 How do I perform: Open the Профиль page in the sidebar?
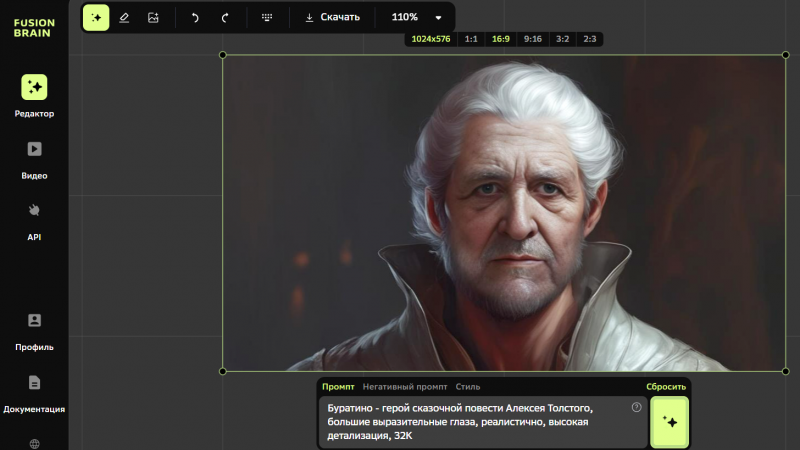coord(34,332)
